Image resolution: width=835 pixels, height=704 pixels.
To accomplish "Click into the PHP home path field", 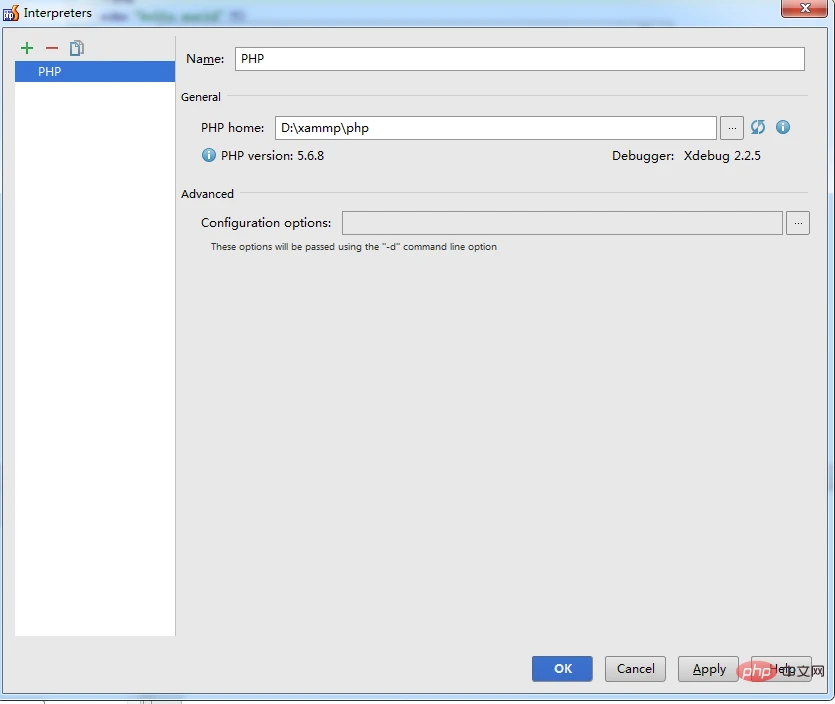I will [495, 128].
